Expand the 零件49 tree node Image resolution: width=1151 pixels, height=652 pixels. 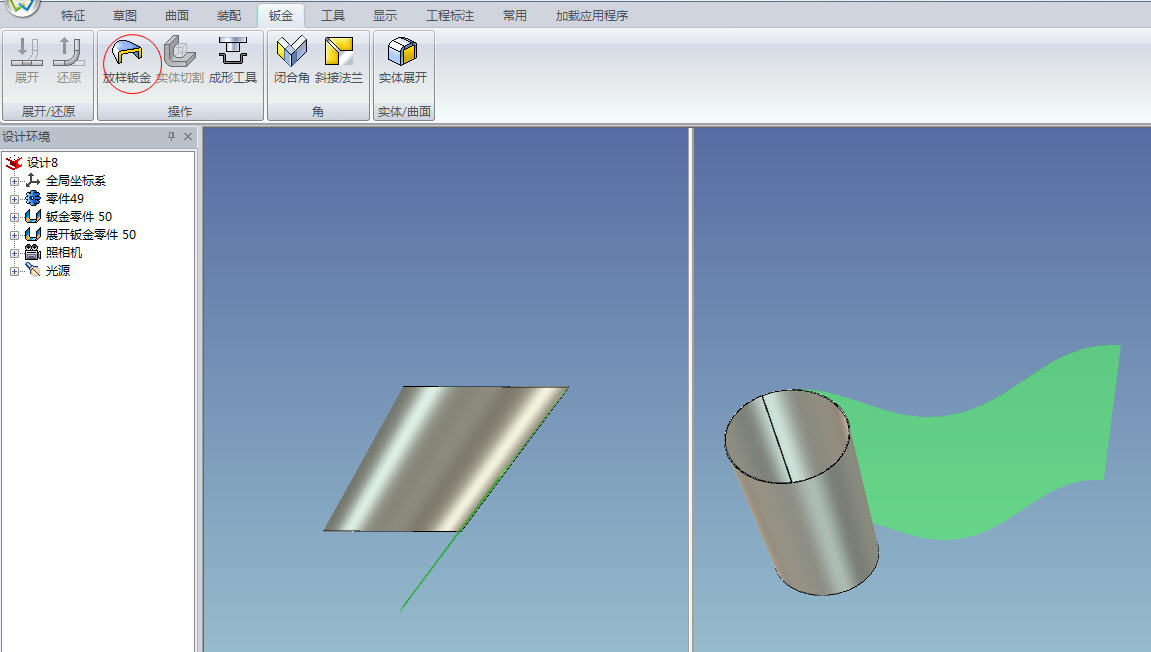[x=14, y=199]
